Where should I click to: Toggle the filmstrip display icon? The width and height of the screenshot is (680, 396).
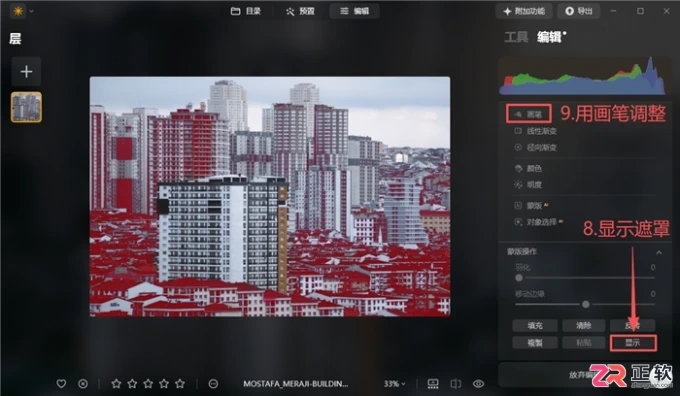[433, 383]
